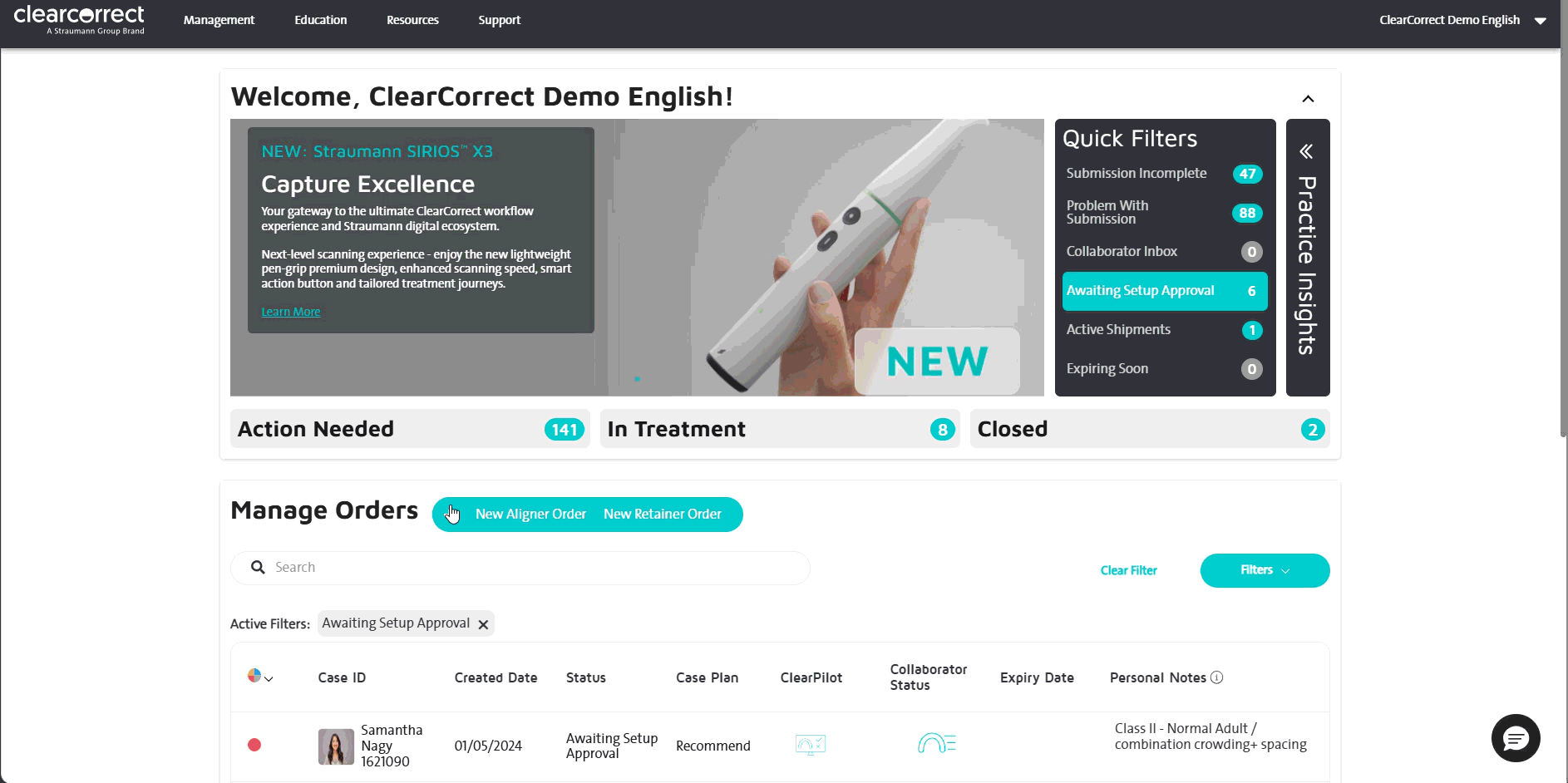Click the collaborator status icon for Samantha Nagy
The image size is (1568, 783).
pyautogui.click(x=936, y=743)
